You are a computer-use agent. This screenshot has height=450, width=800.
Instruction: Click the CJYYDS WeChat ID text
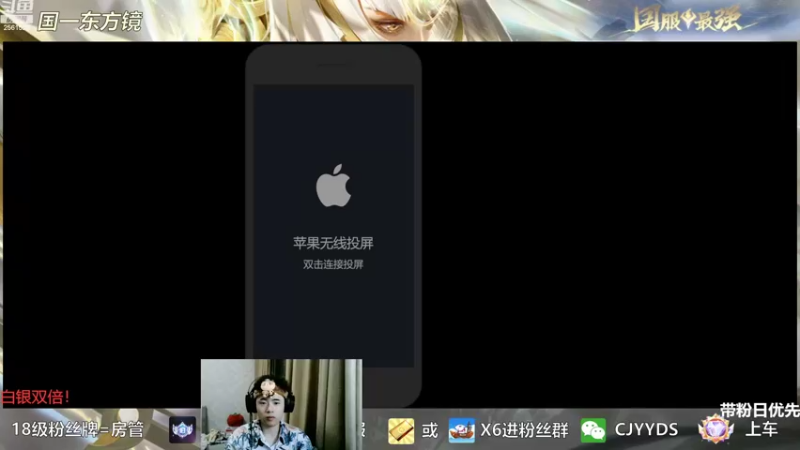pyautogui.click(x=646, y=430)
